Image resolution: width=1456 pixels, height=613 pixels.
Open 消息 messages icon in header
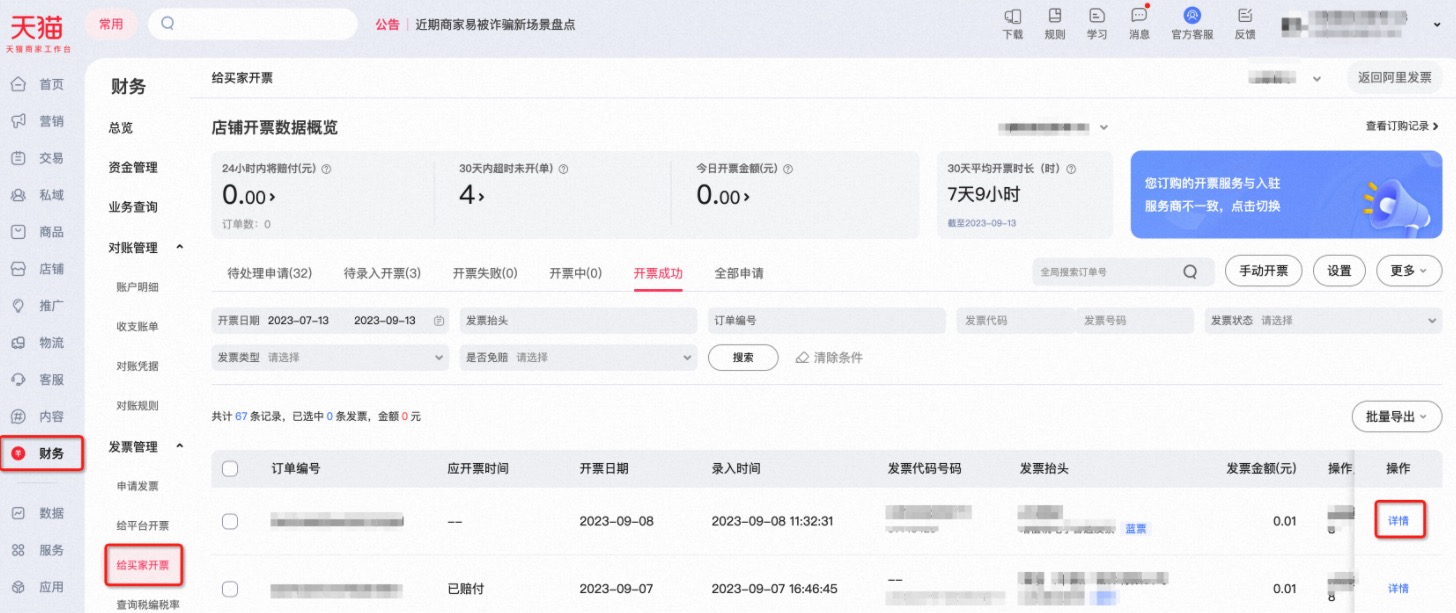coord(1139,16)
